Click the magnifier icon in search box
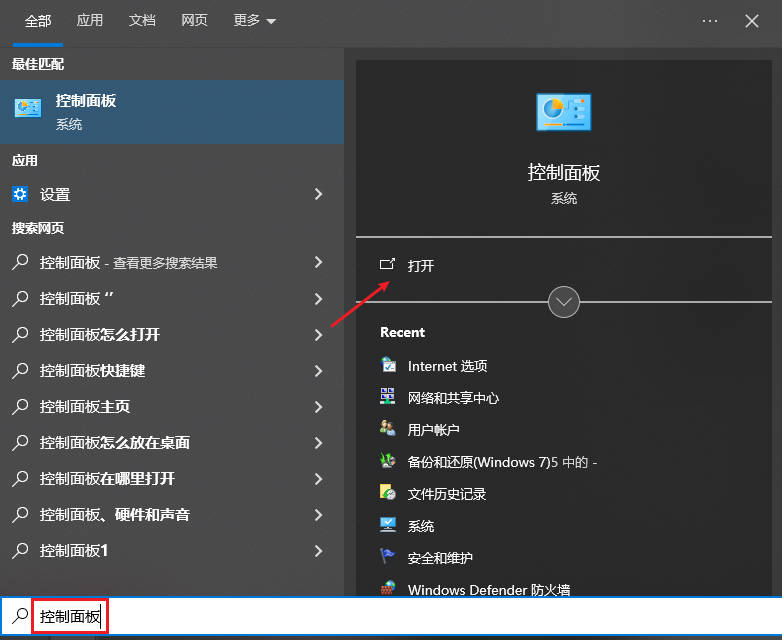782x640 pixels. tap(20, 616)
